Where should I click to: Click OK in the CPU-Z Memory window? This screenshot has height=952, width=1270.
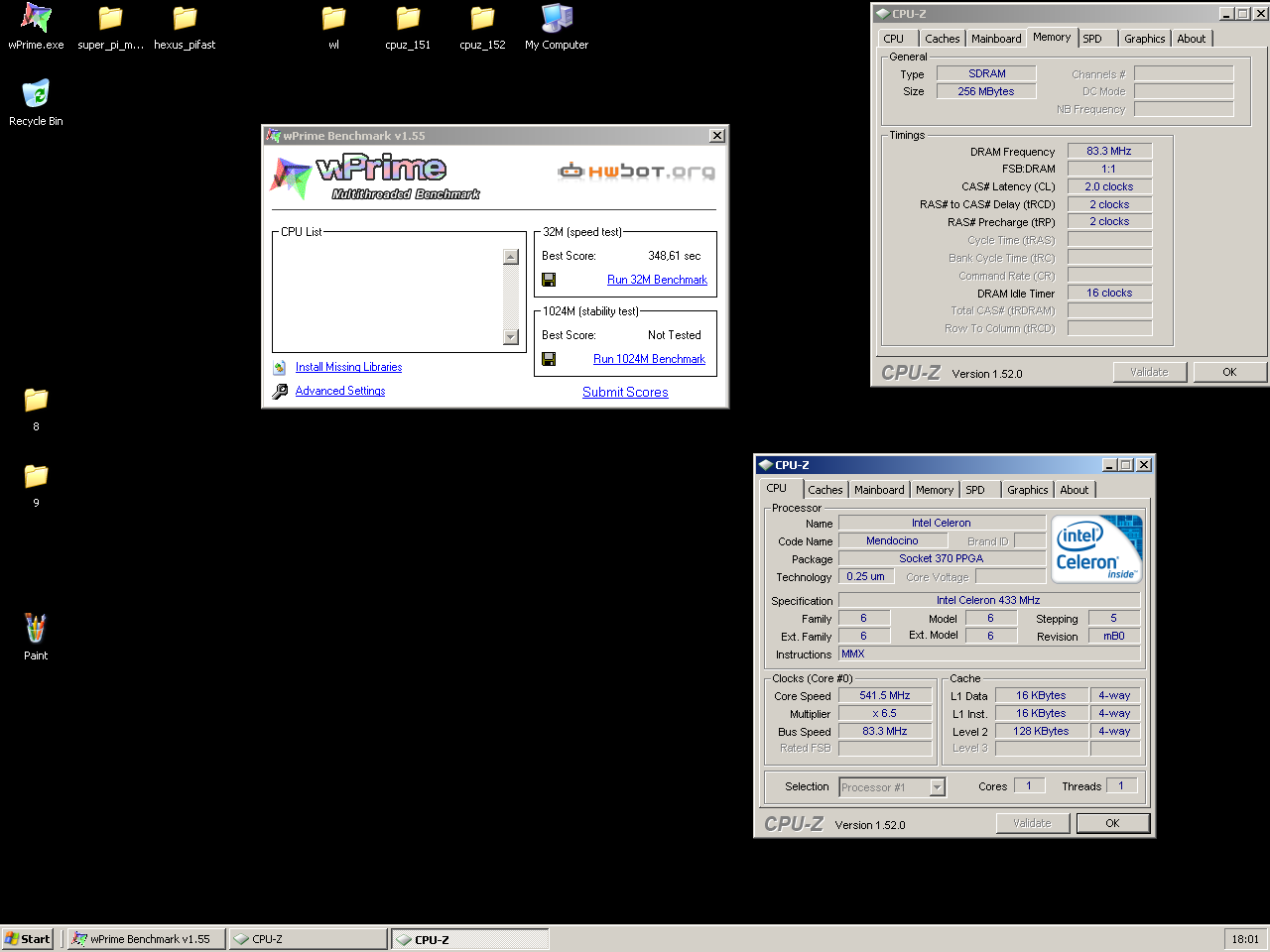point(1229,372)
